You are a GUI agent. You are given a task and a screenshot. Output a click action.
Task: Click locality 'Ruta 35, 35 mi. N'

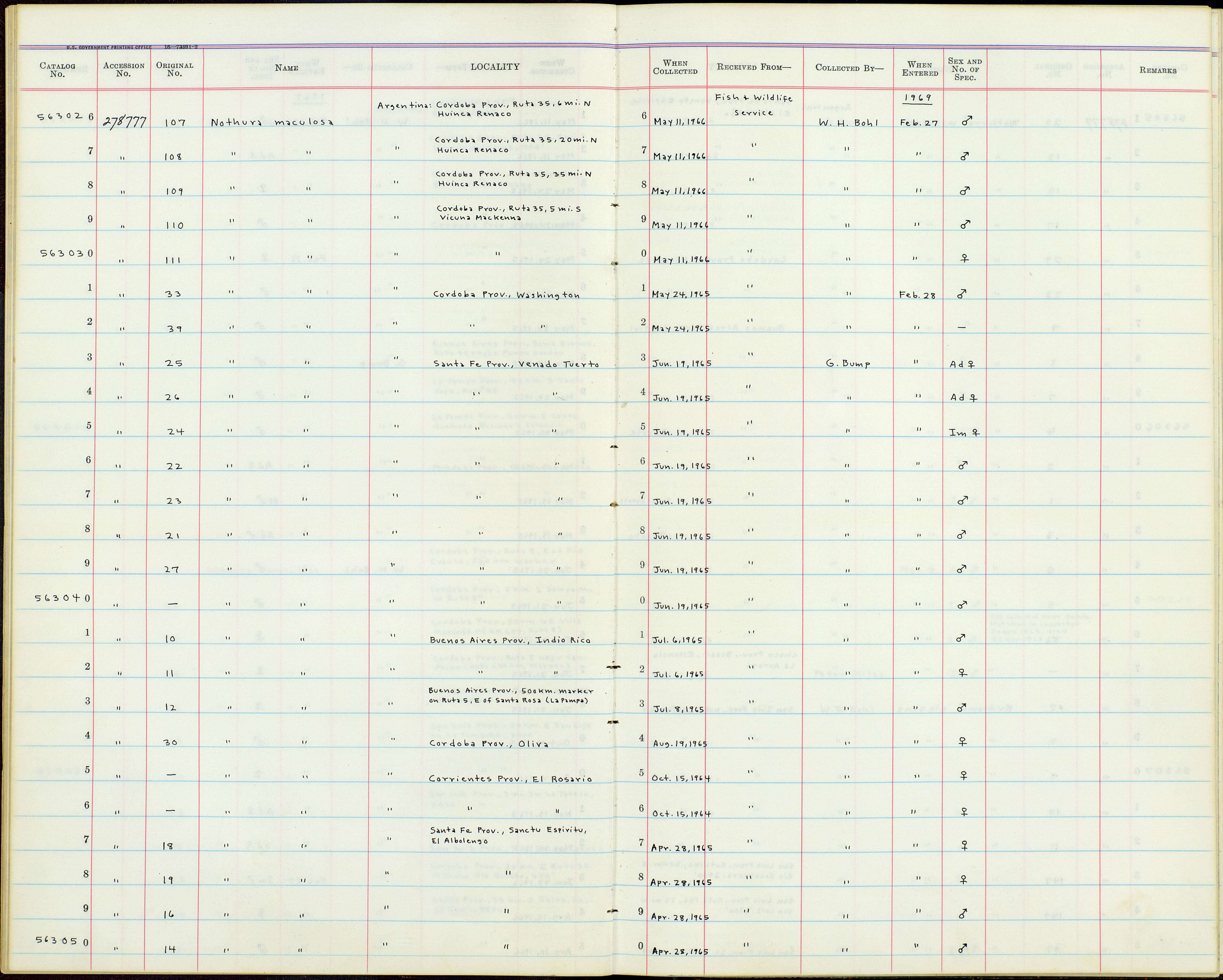click(x=514, y=179)
